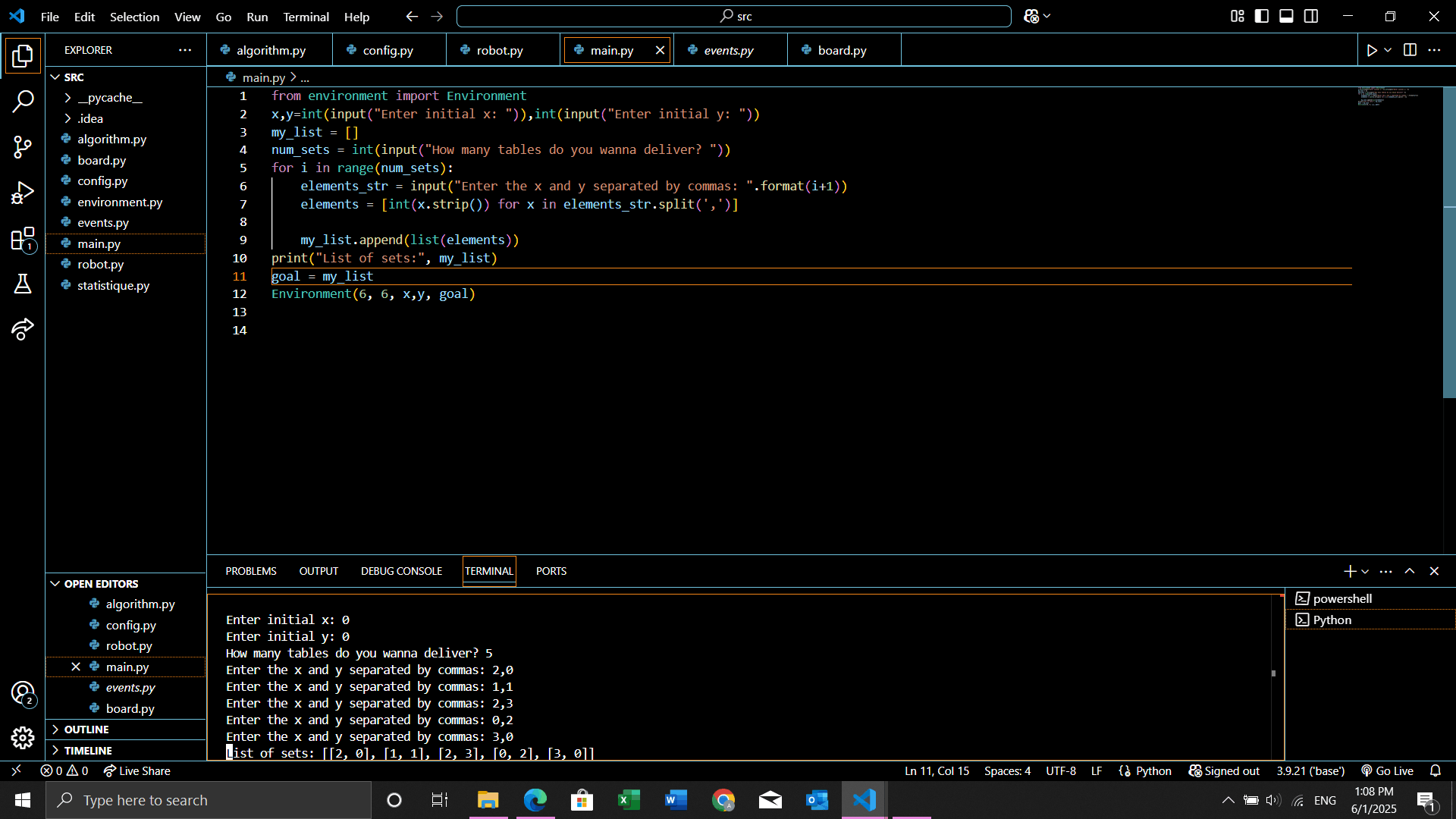Open Extensions view in activity bar

pos(23,239)
